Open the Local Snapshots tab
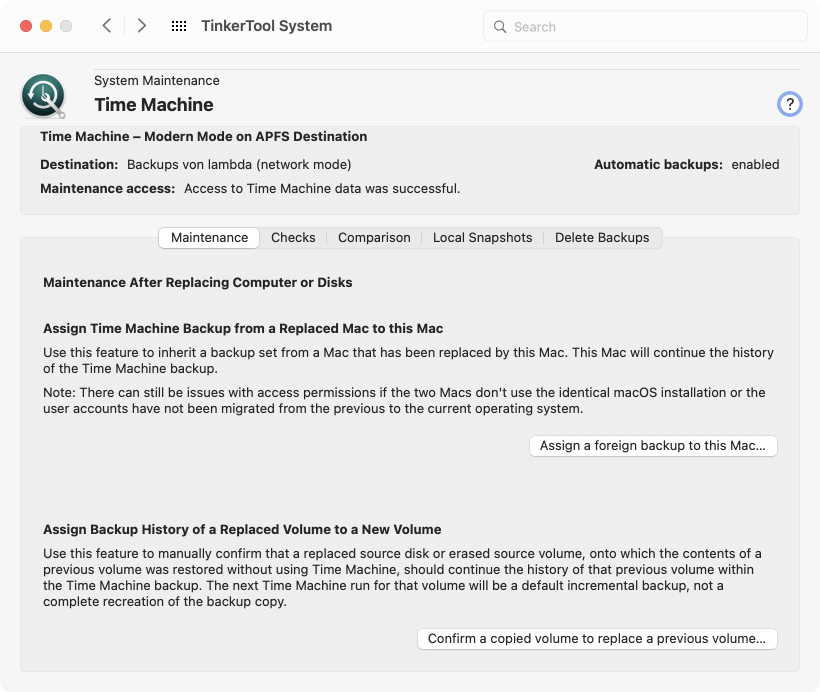820x692 pixels. tap(482, 238)
